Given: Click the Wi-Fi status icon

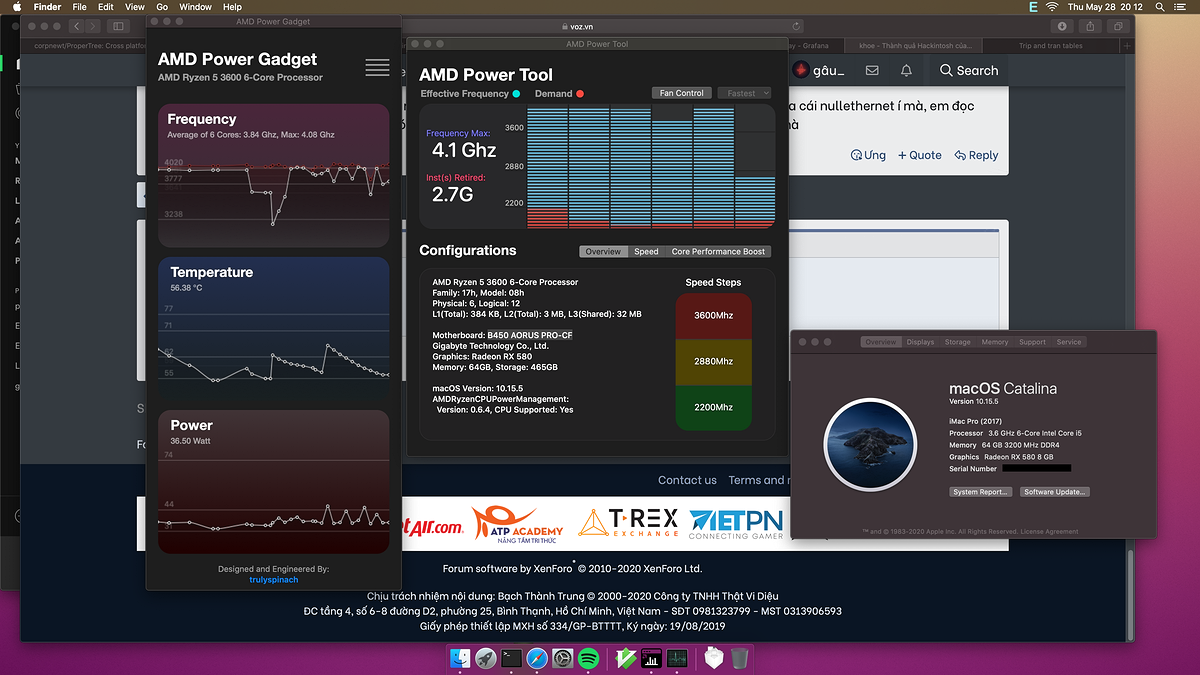Looking at the screenshot, I should pyautogui.click(x=1052, y=7).
